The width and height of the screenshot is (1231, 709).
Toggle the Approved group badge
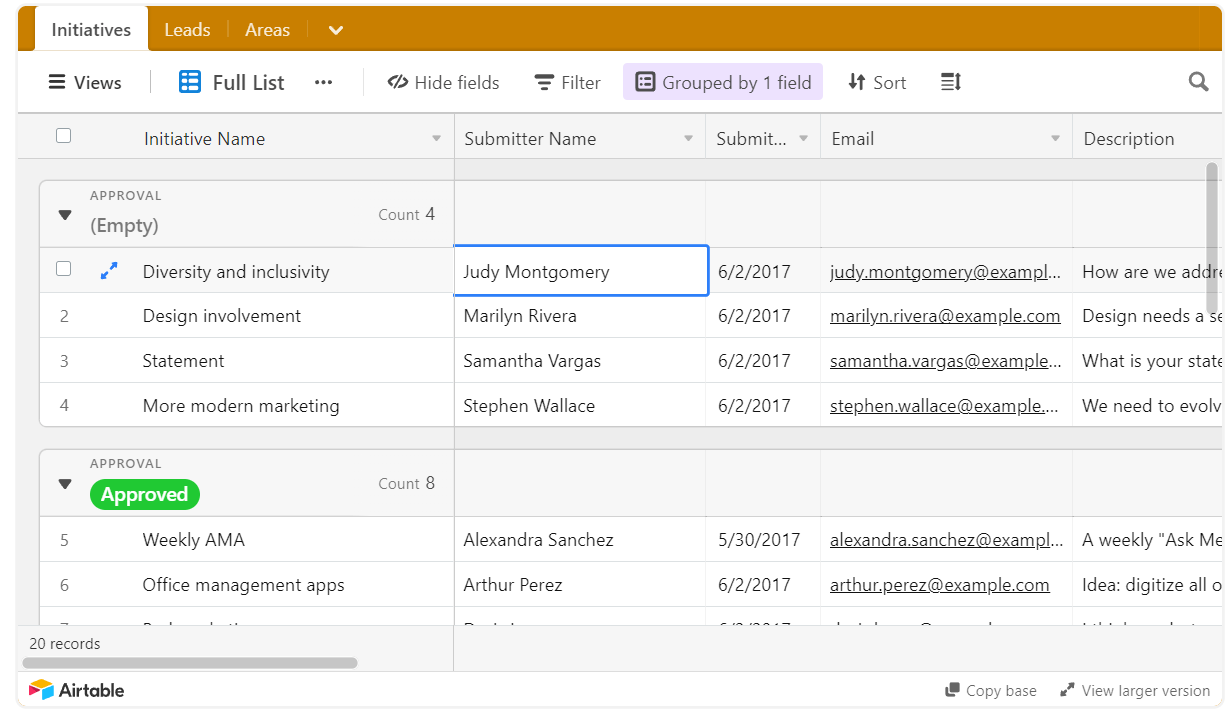coord(144,494)
